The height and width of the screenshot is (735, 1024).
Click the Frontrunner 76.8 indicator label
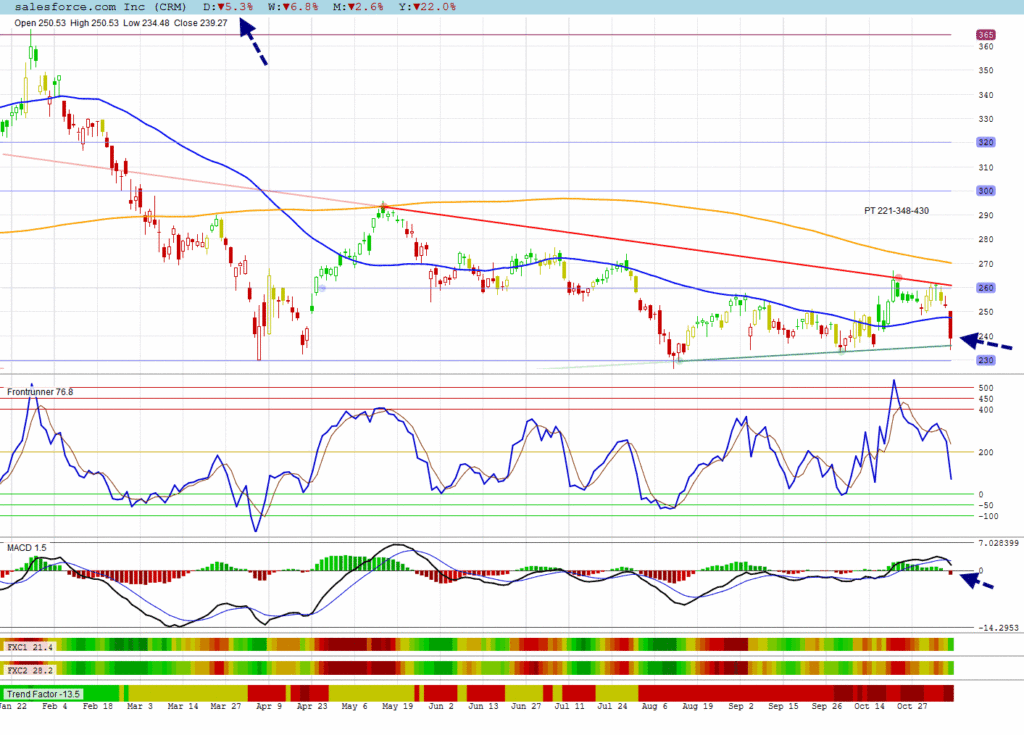click(x=40, y=393)
